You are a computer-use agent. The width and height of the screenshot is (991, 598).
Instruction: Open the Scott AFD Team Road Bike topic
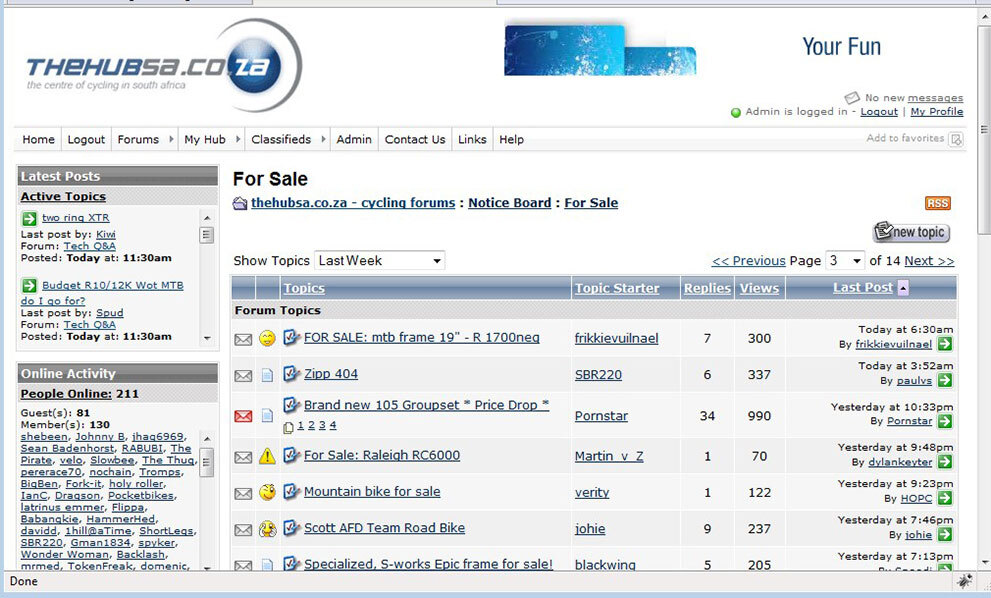(x=384, y=528)
